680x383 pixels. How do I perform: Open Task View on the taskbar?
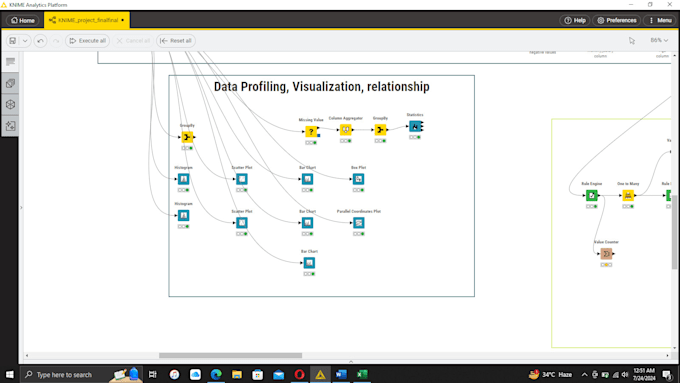pos(153,374)
